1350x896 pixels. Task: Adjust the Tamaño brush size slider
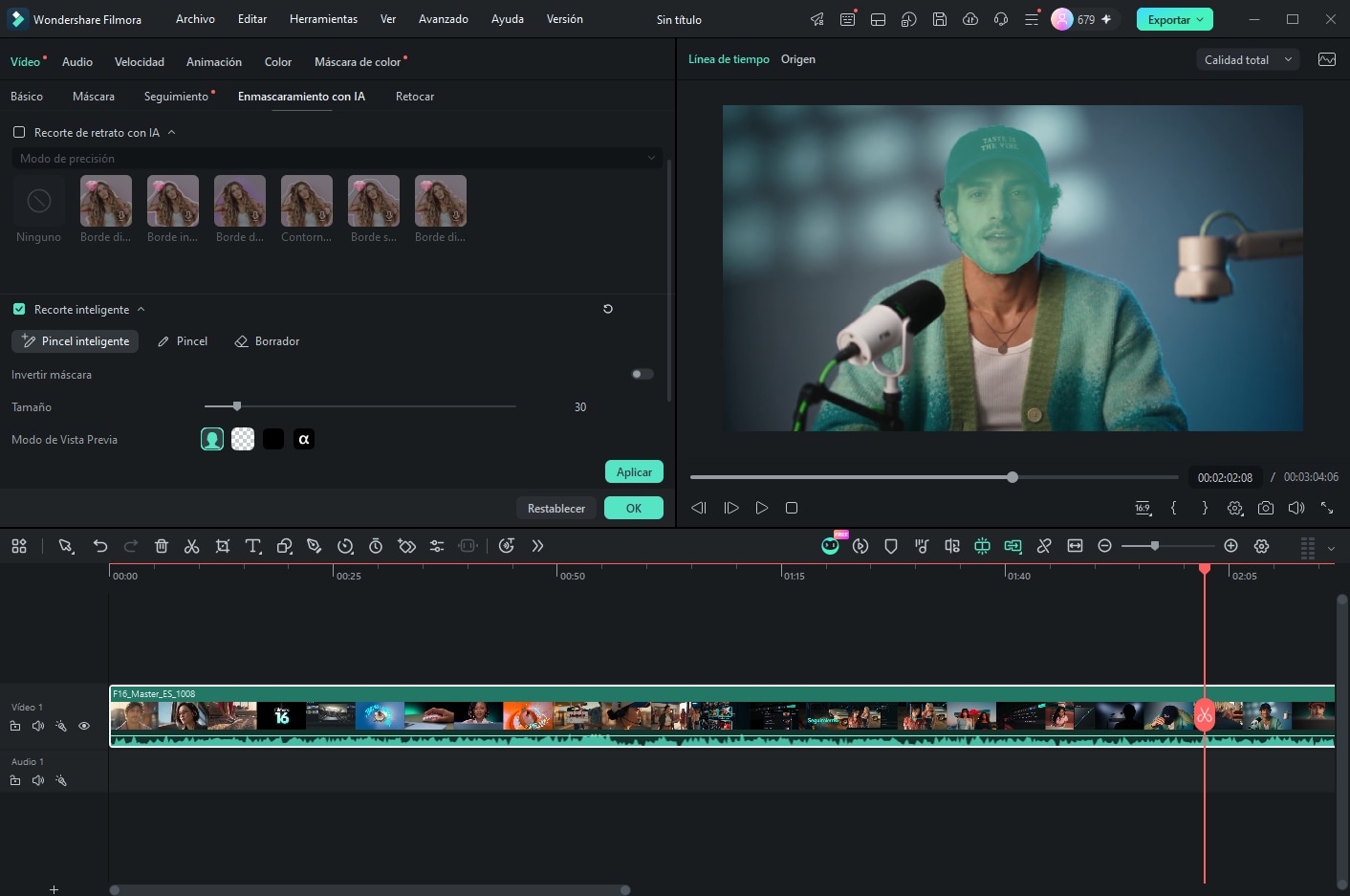pos(359,406)
